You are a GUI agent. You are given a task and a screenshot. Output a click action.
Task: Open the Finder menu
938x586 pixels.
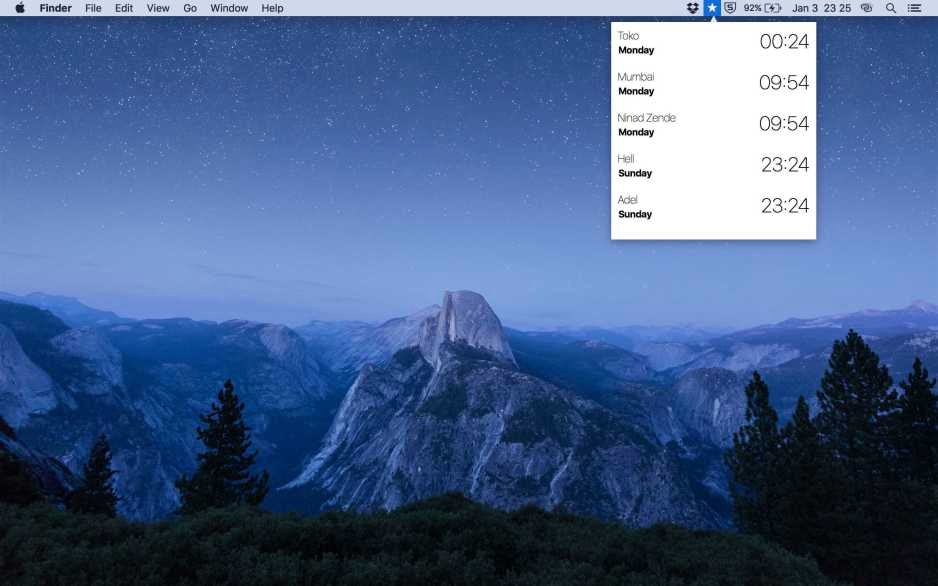tap(56, 8)
